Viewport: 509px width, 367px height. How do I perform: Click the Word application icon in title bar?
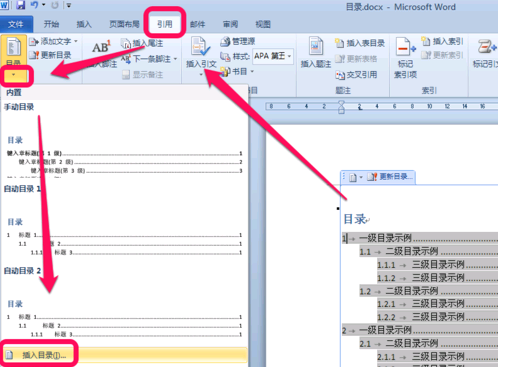click(x=5, y=5)
